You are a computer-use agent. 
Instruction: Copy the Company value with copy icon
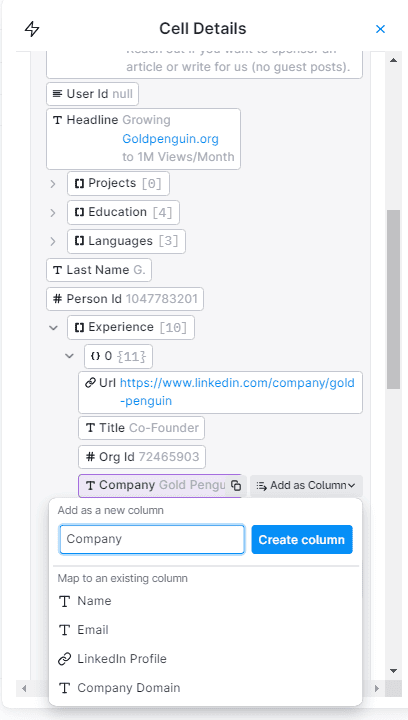(236, 485)
